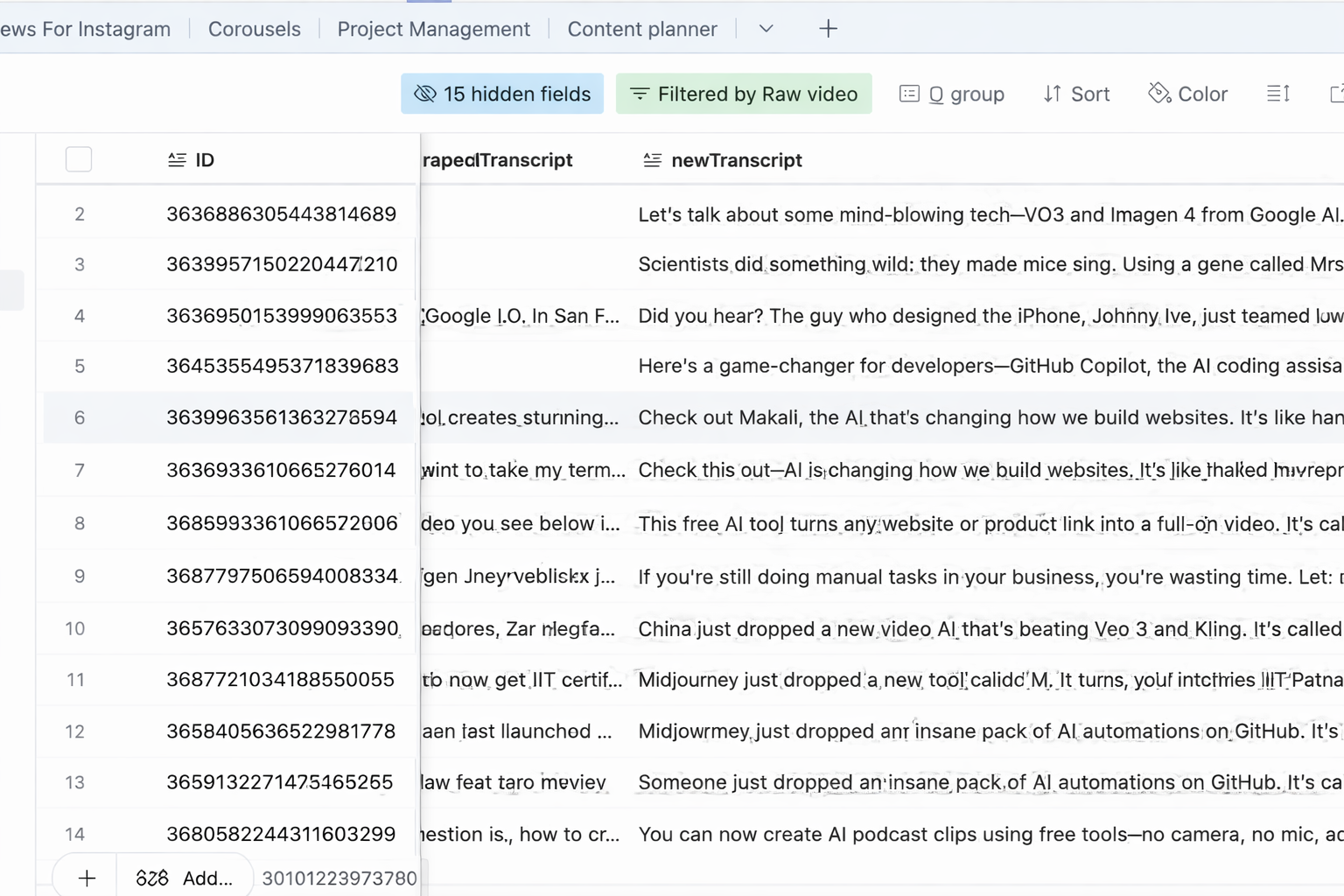
Task: Open the Filtered by Raw video filter
Action: pyautogui.click(x=744, y=94)
